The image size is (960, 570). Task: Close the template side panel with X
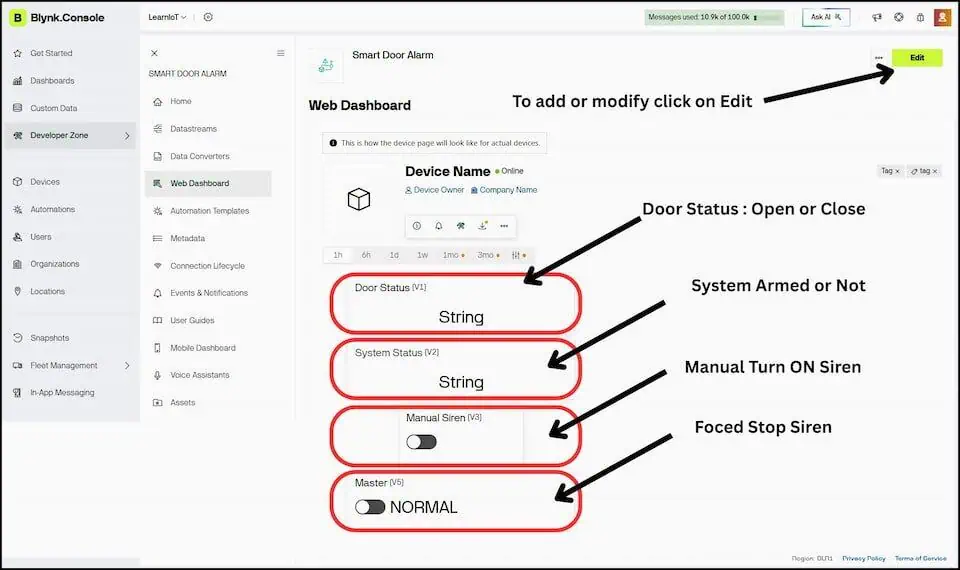pos(154,53)
